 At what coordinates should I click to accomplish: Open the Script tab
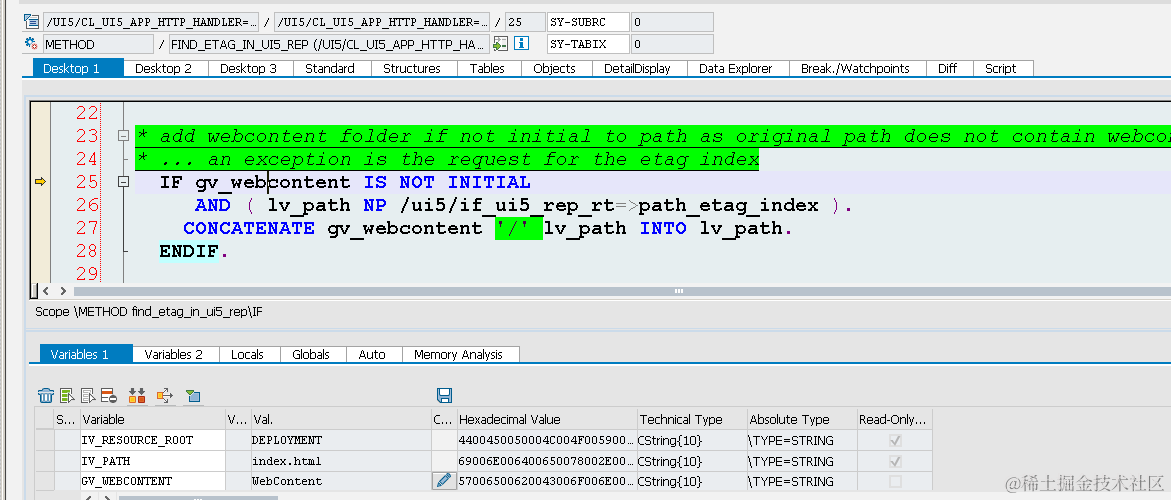[1001, 68]
